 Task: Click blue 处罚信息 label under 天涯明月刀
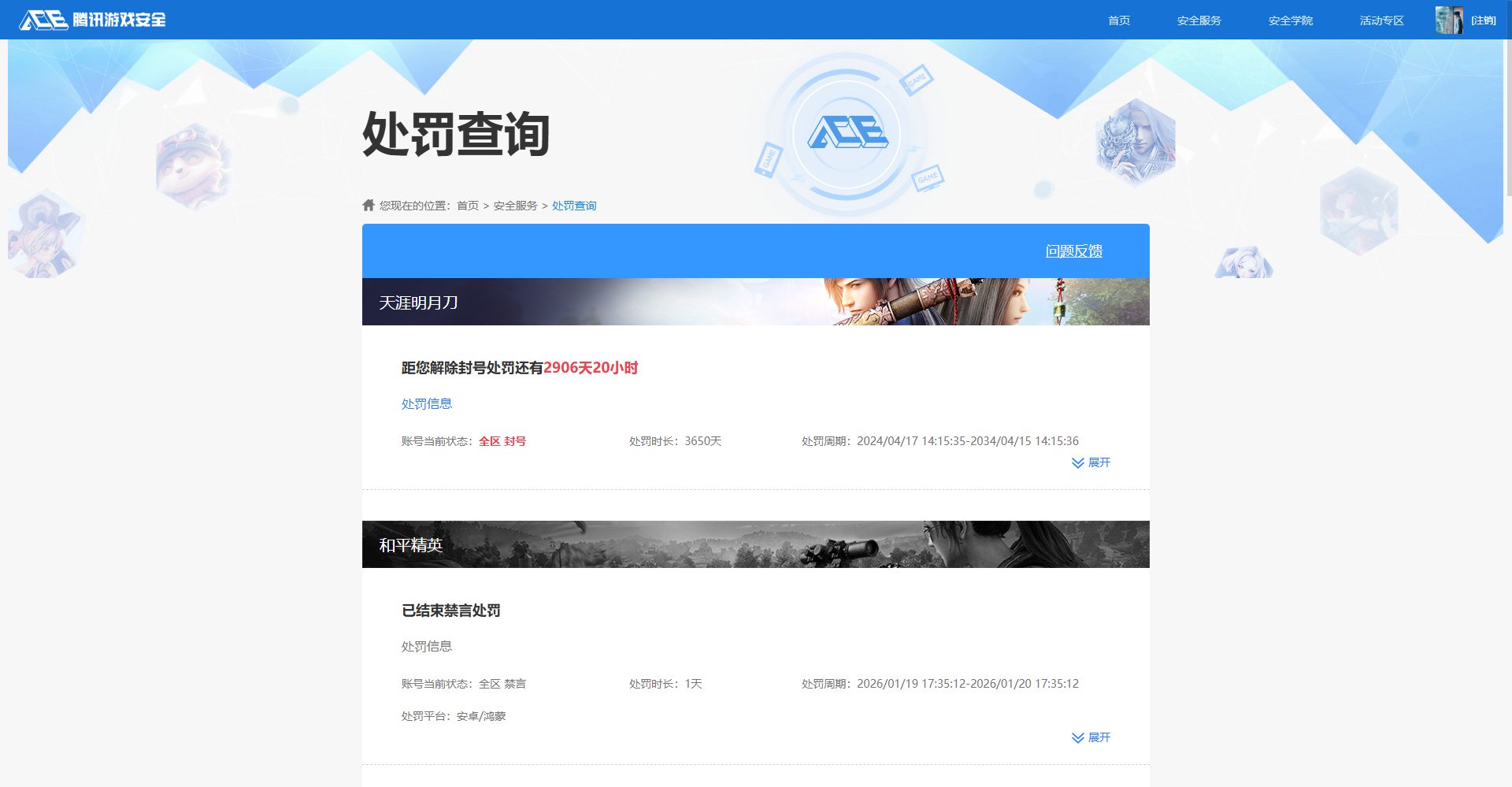tap(427, 404)
